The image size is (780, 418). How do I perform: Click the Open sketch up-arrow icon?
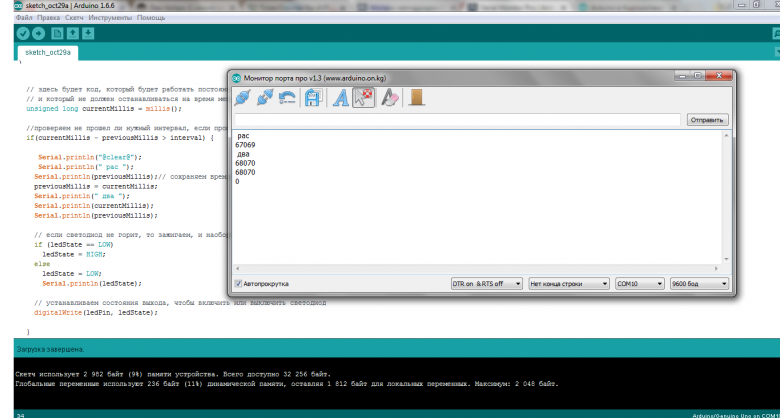click(x=74, y=33)
